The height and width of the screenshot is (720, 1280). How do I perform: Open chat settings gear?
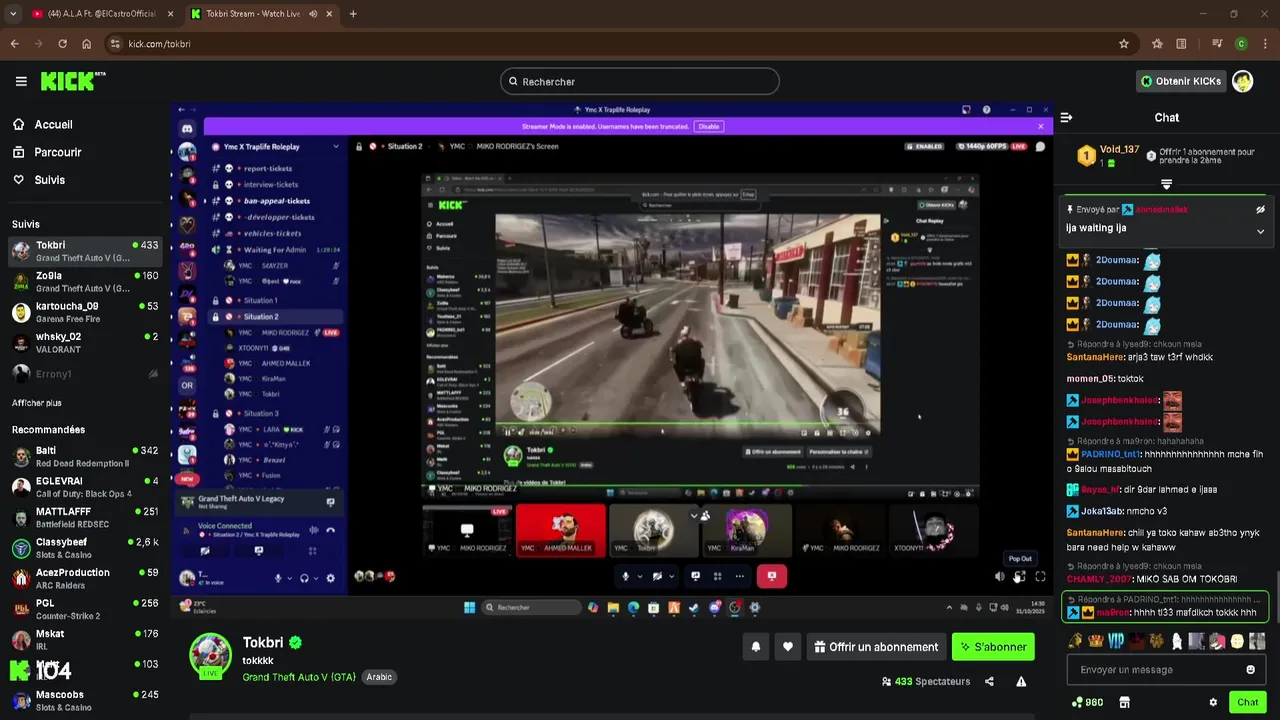pos(1213,702)
